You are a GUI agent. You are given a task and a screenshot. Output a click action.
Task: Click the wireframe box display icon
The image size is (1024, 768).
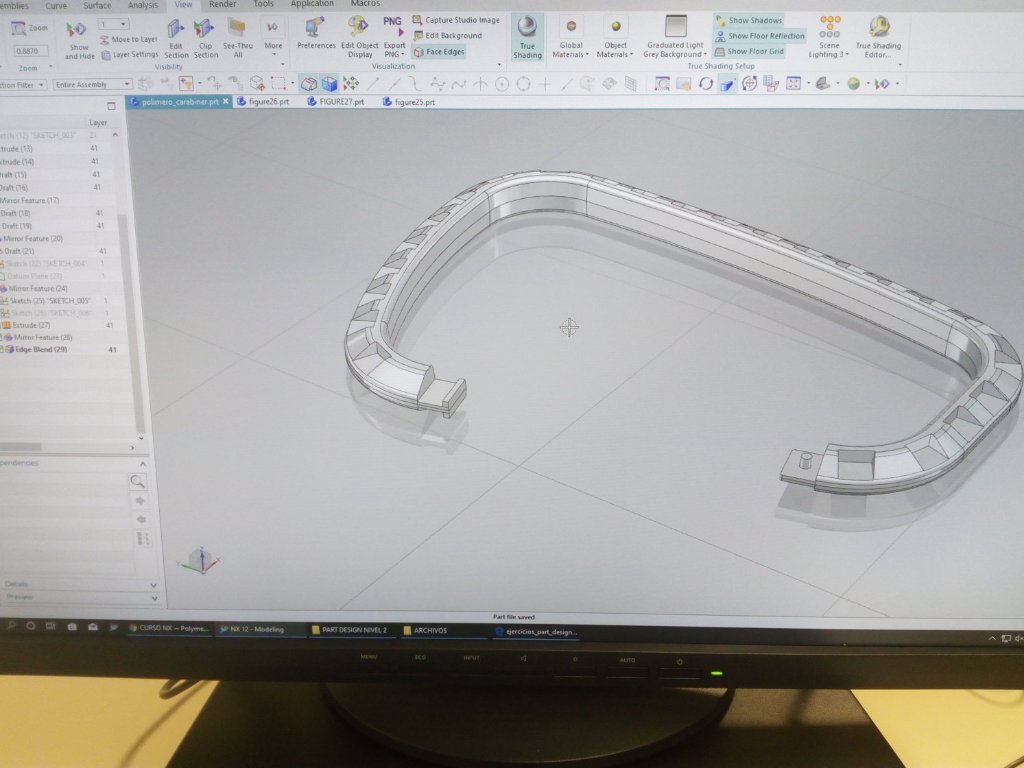309,84
